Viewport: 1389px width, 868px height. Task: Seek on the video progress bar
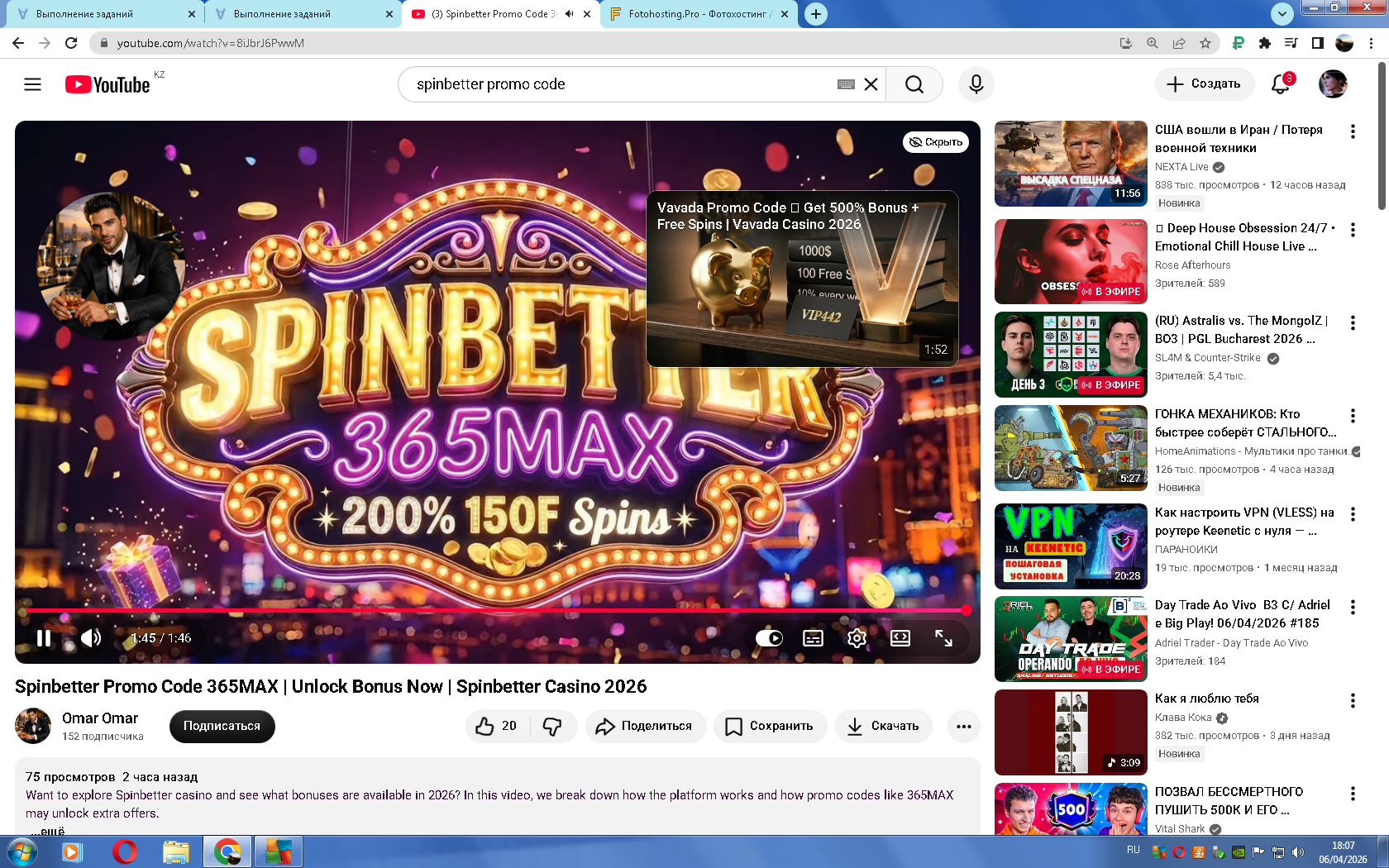click(x=496, y=611)
